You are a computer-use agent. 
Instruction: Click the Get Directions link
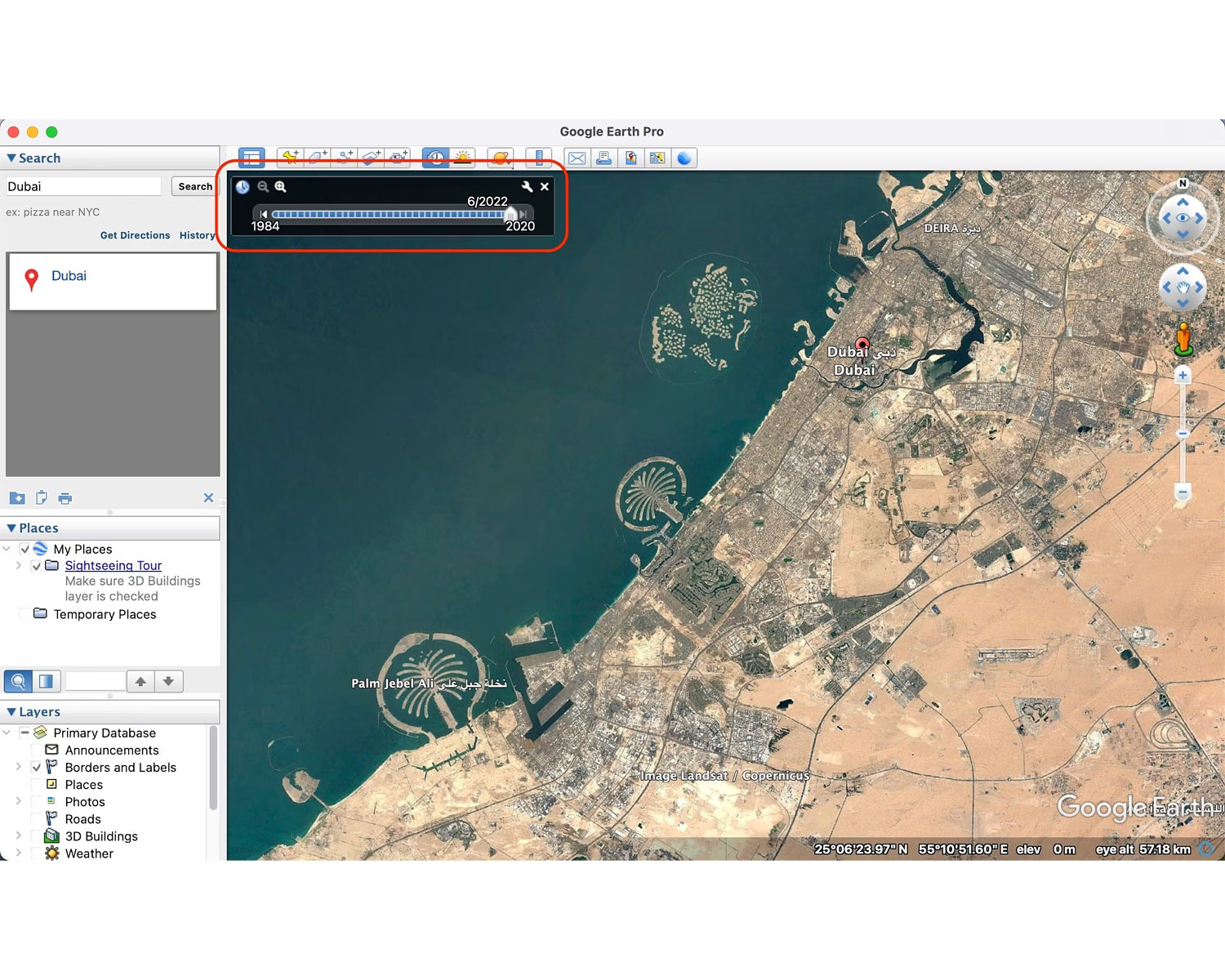tap(135, 235)
